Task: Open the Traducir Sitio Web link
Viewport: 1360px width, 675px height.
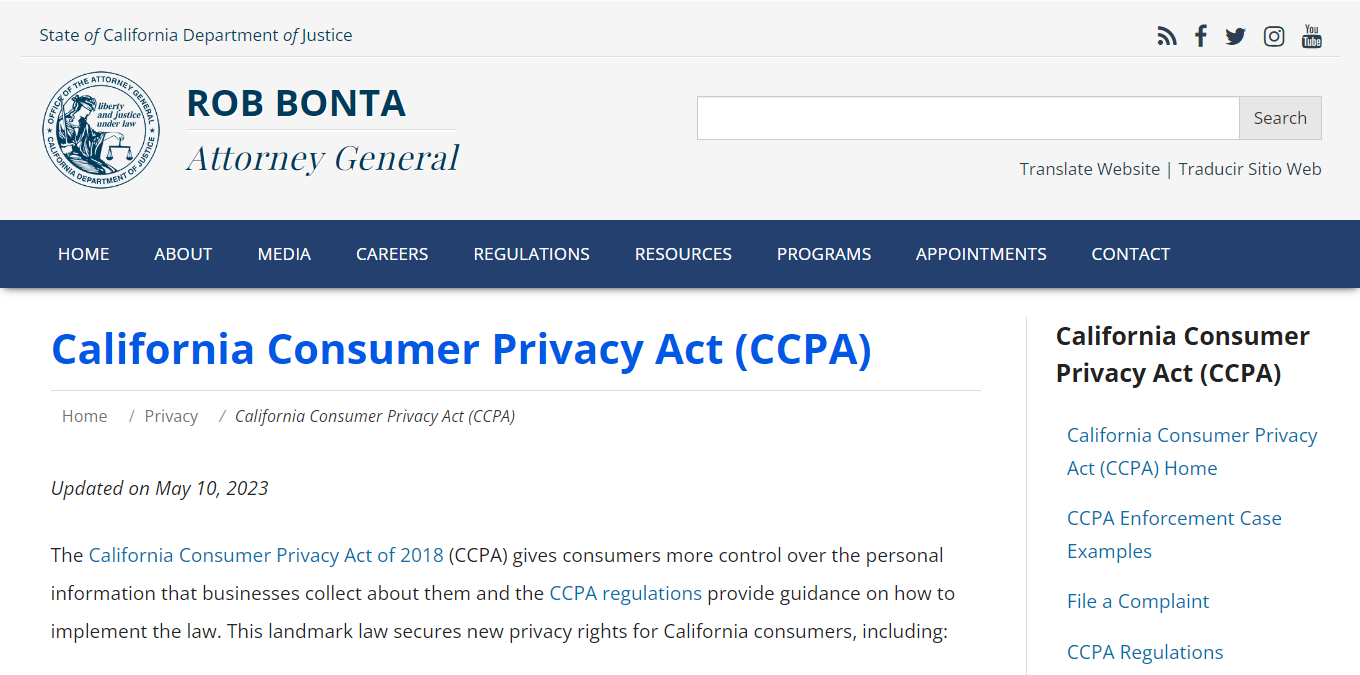Action: coord(1249,168)
